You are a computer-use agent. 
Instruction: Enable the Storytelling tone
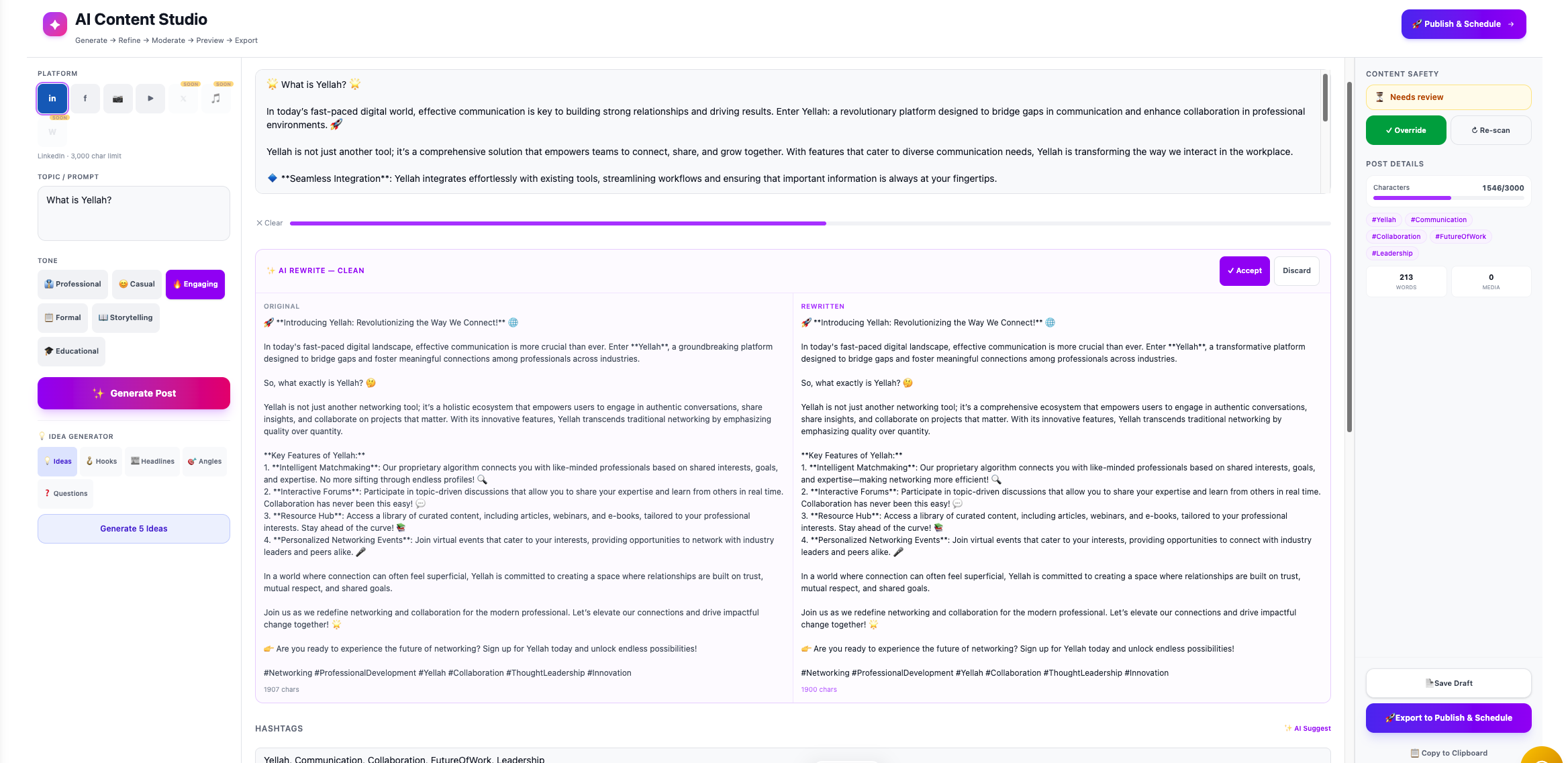126,317
